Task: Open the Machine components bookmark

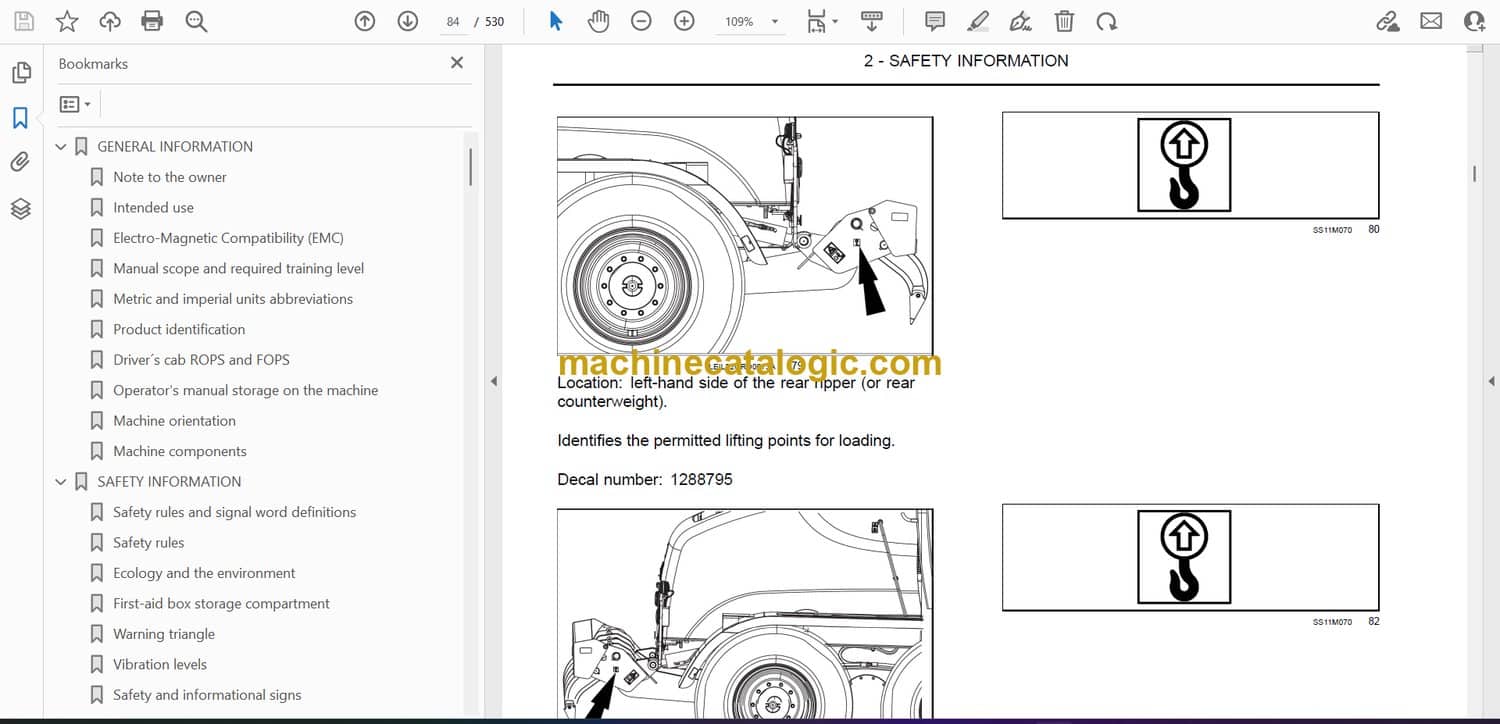Action: [x=179, y=451]
